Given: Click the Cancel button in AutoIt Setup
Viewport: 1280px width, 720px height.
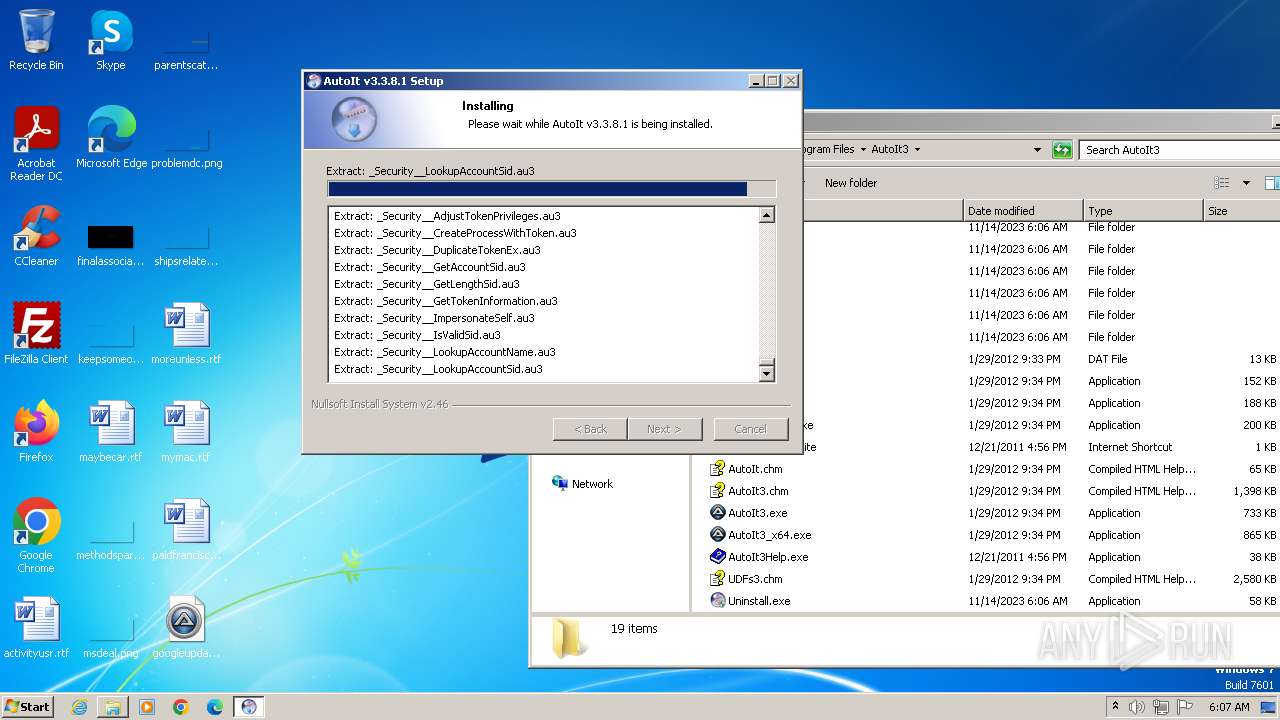Looking at the screenshot, I should pyautogui.click(x=750, y=429).
